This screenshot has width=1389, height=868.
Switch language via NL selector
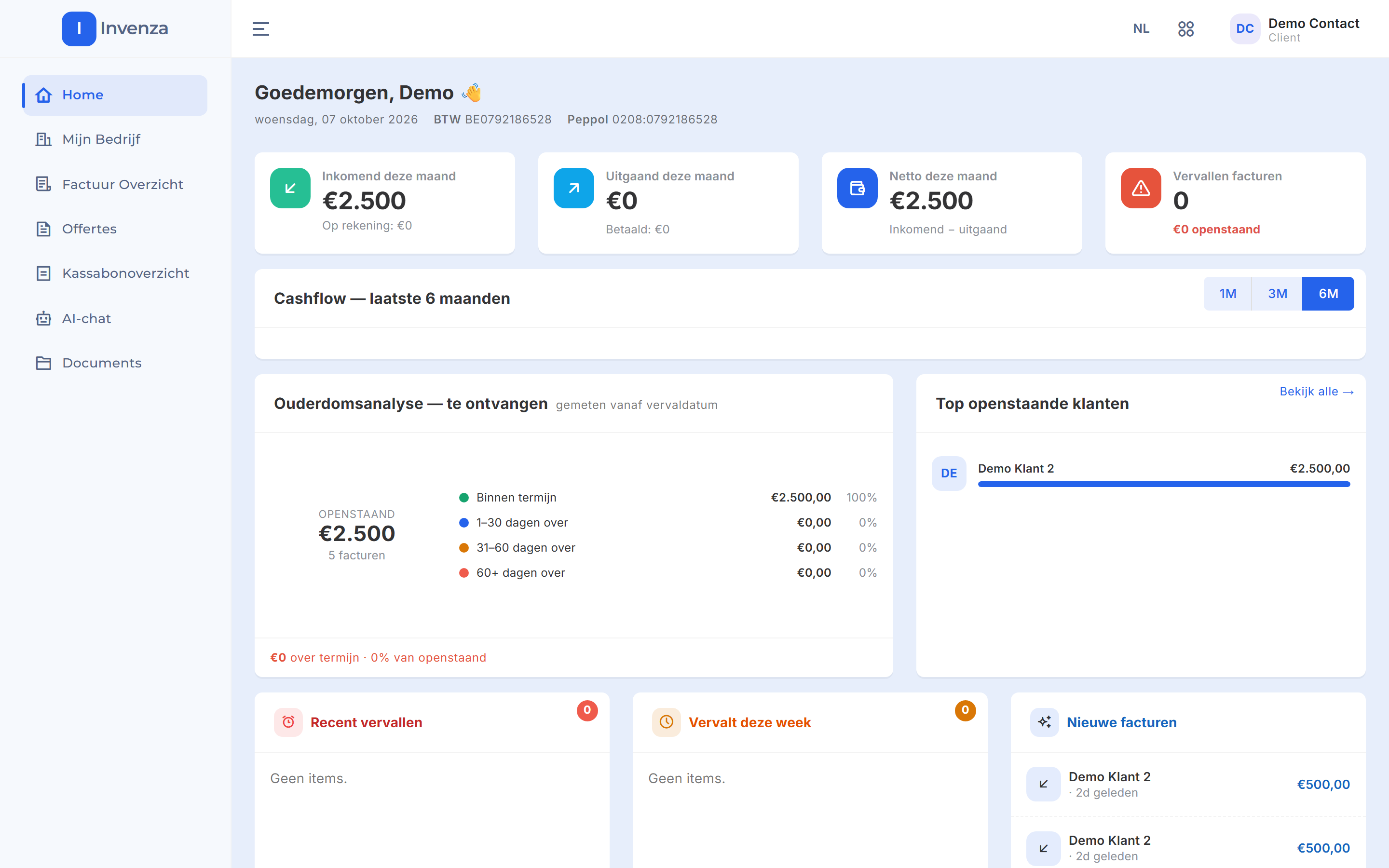(x=1141, y=29)
